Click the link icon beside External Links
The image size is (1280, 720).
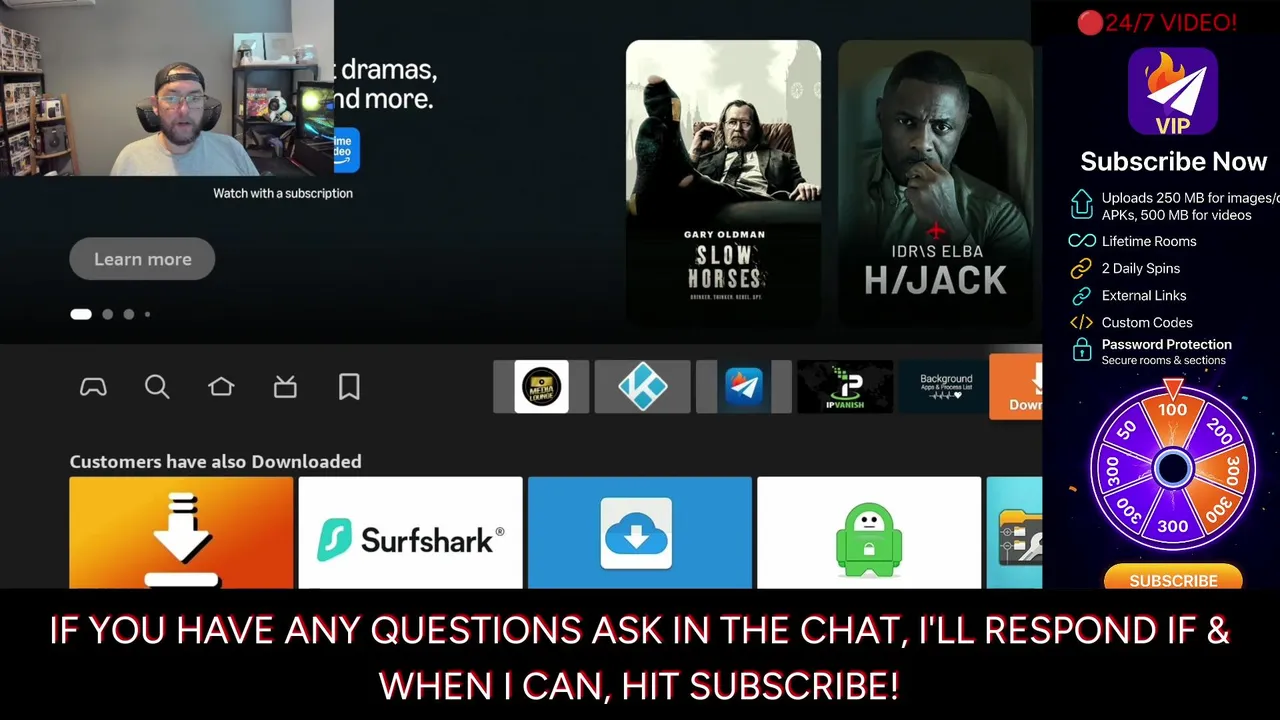[x=1081, y=295]
